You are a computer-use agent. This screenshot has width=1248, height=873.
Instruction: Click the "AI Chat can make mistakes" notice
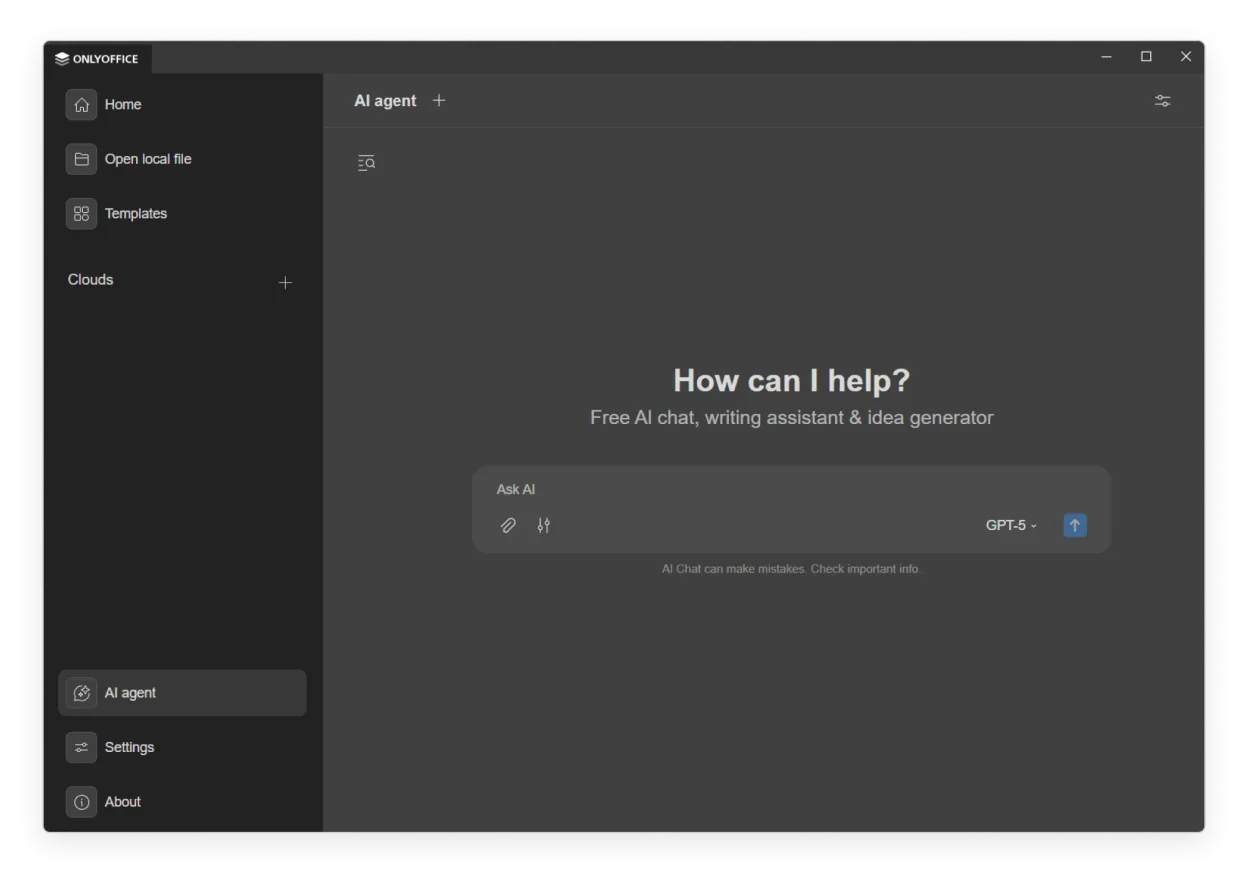791,569
